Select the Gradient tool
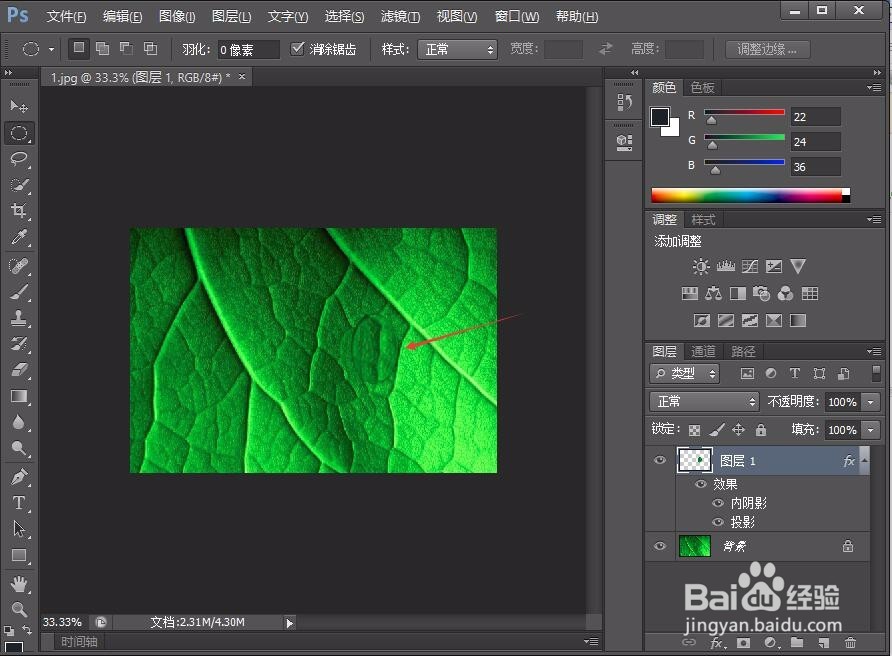 pyautogui.click(x=19, y=396)
